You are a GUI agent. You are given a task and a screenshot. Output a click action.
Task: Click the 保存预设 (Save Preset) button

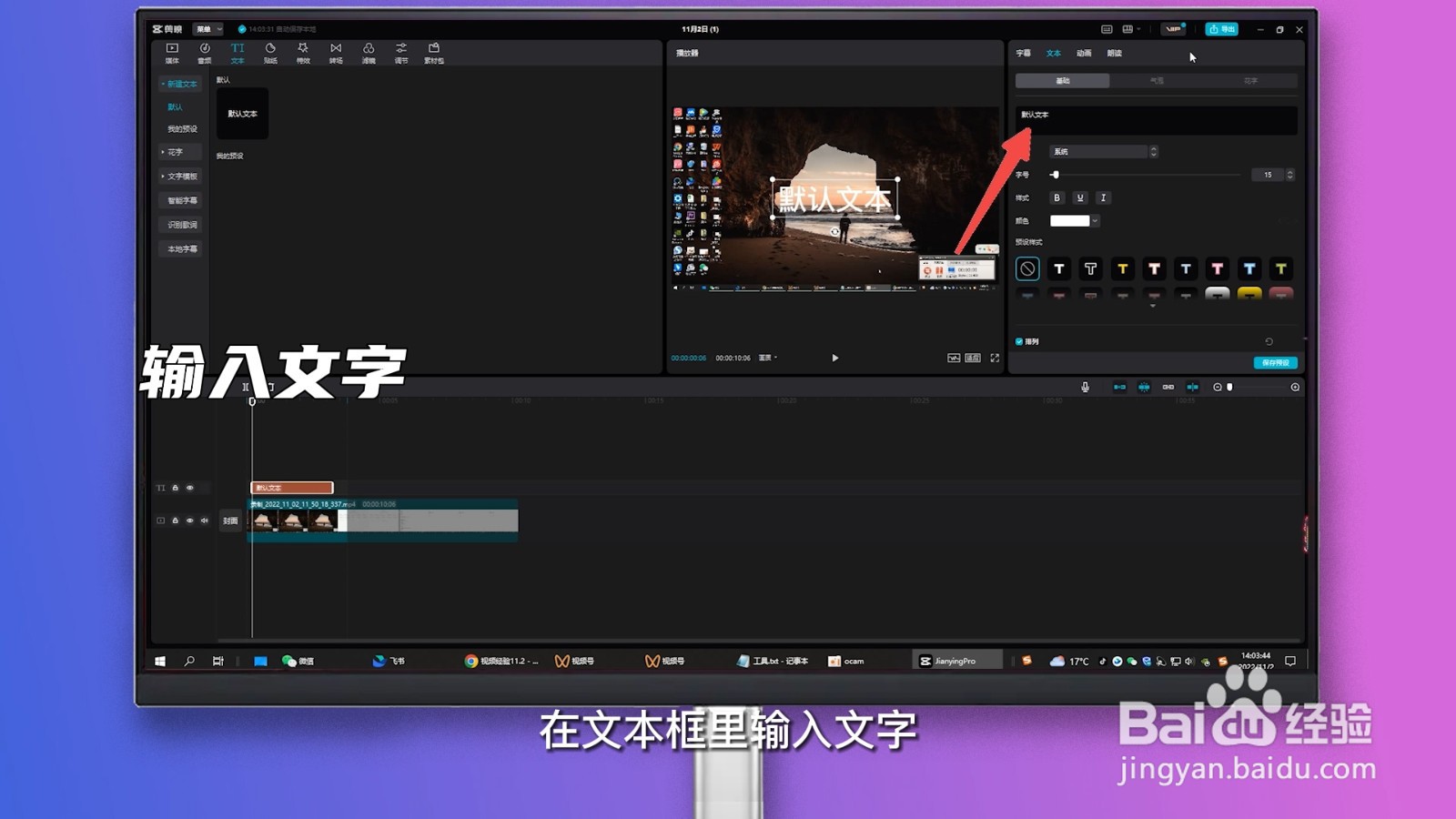point(1276,362)
